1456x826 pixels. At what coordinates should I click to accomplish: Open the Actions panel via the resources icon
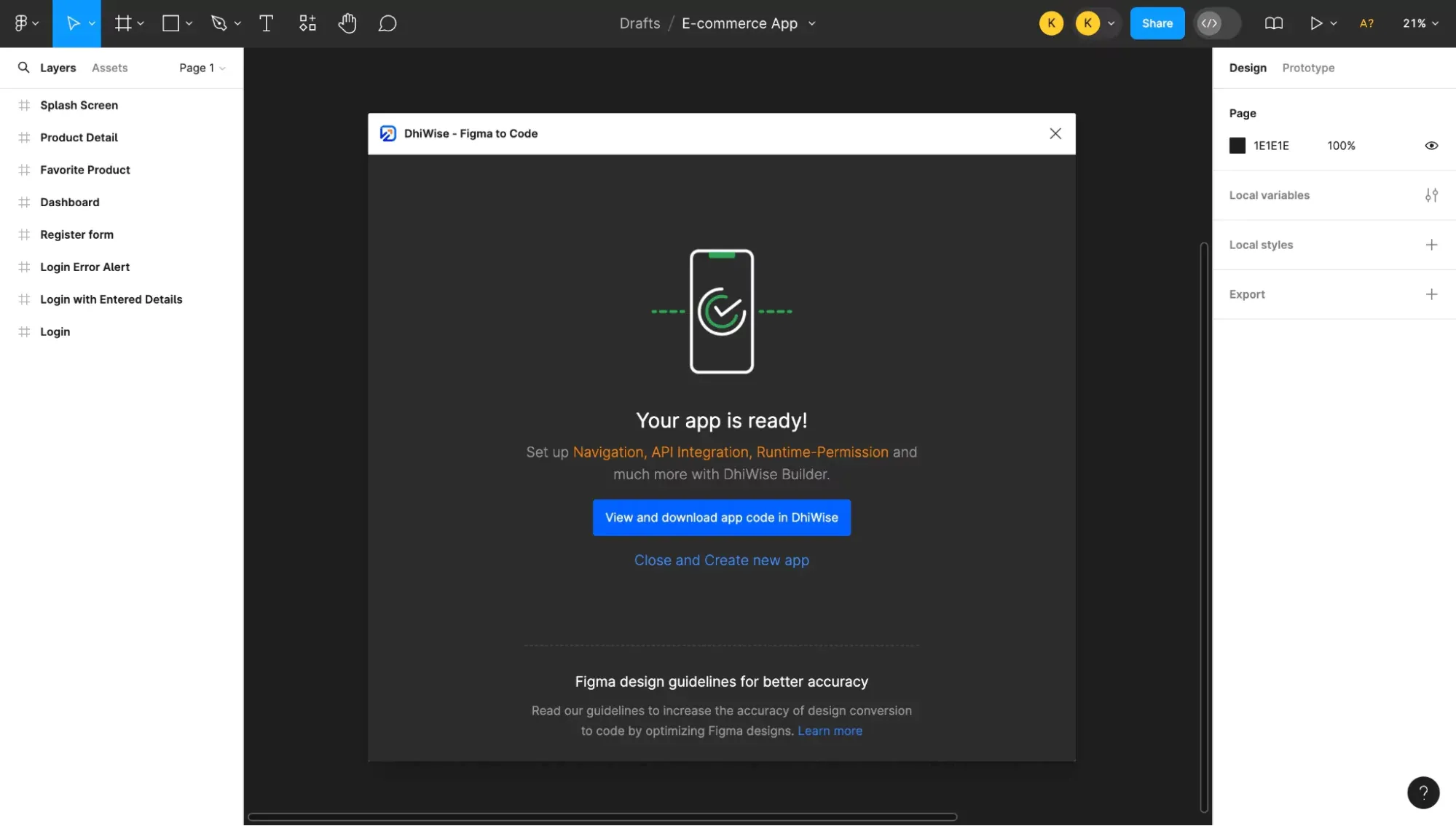307,23
